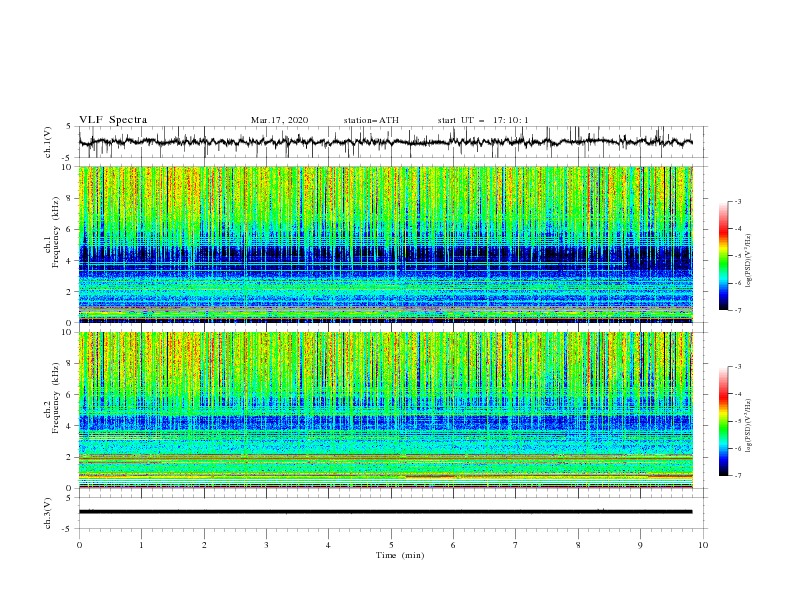Viewport: 792px width, 612px height.
Task: Click time axis tick label "10"
Action: point(703,545)
